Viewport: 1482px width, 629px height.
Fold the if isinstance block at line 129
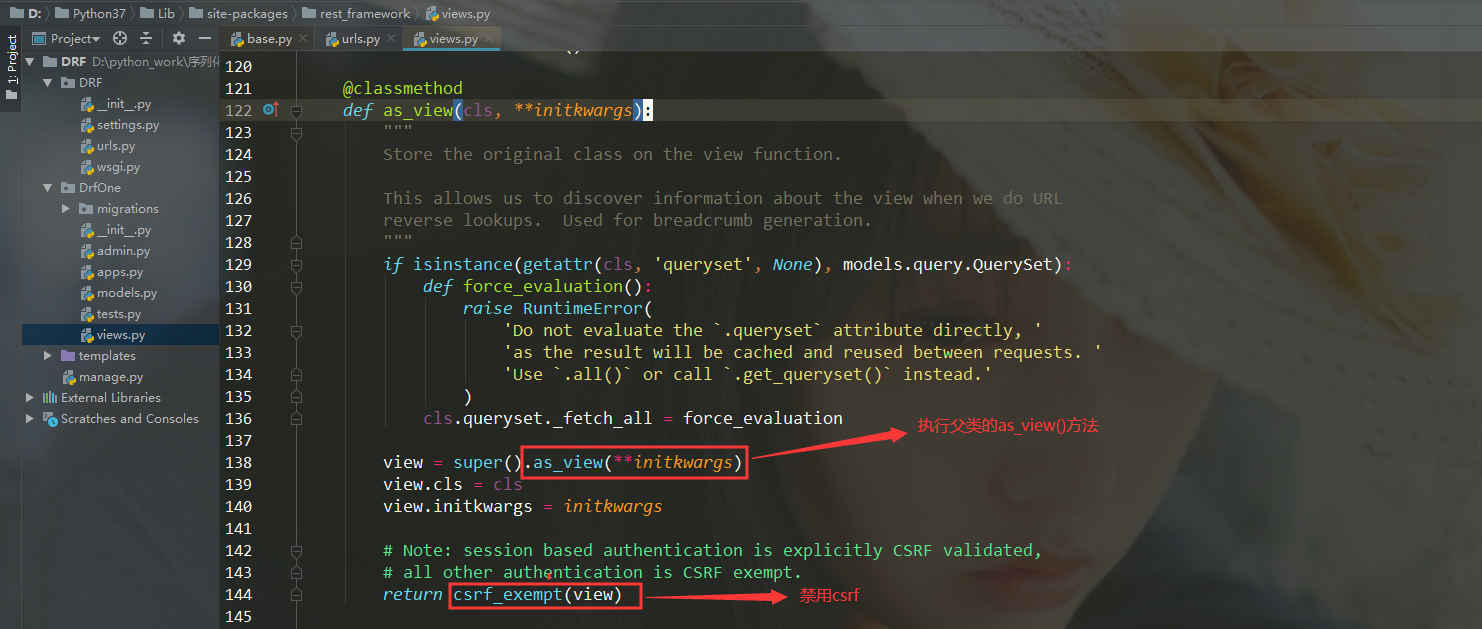click(296, 264)
